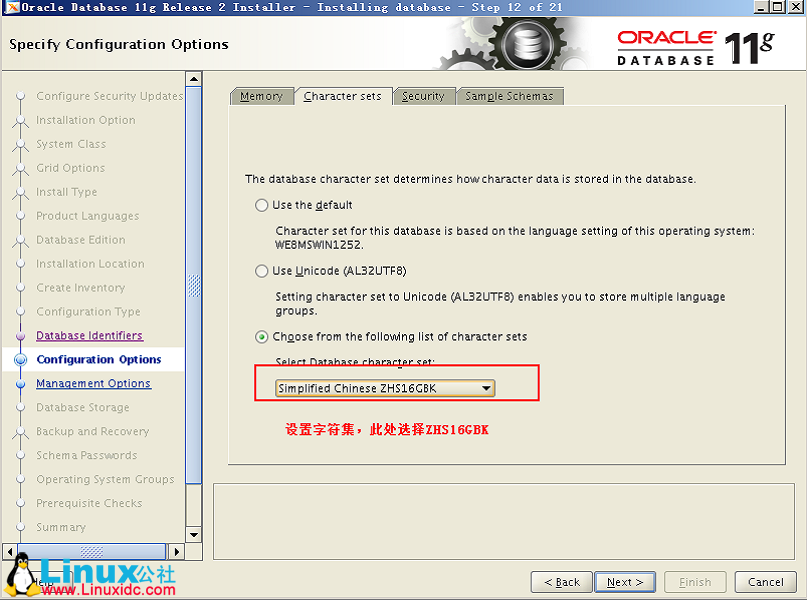
Task: Switch to the Memory tab
Action: 261,96
